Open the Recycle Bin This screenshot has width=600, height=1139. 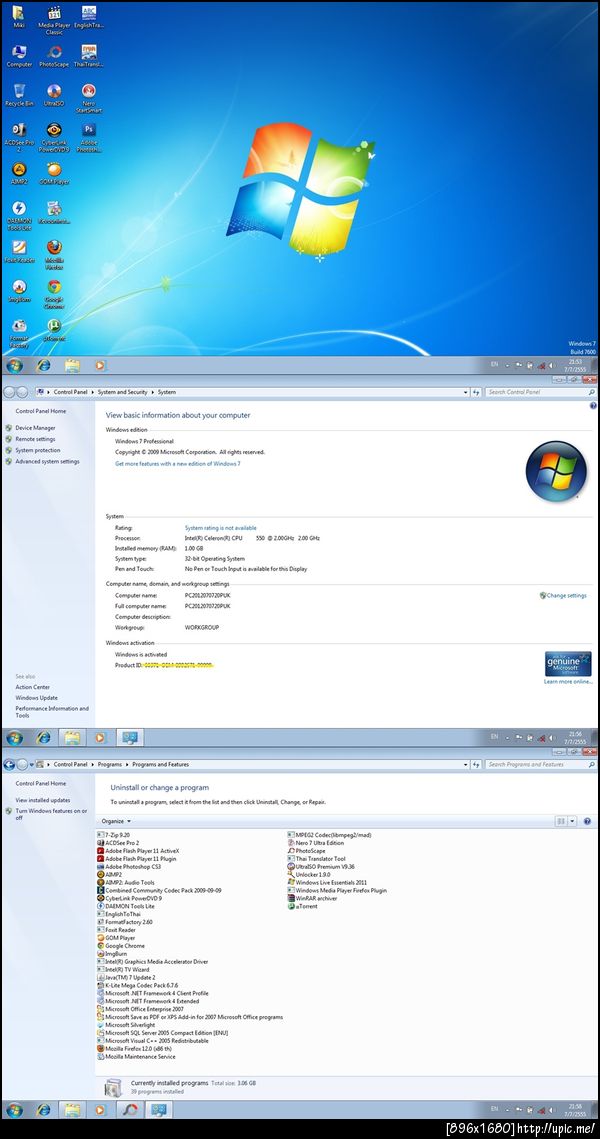(19, 96)
